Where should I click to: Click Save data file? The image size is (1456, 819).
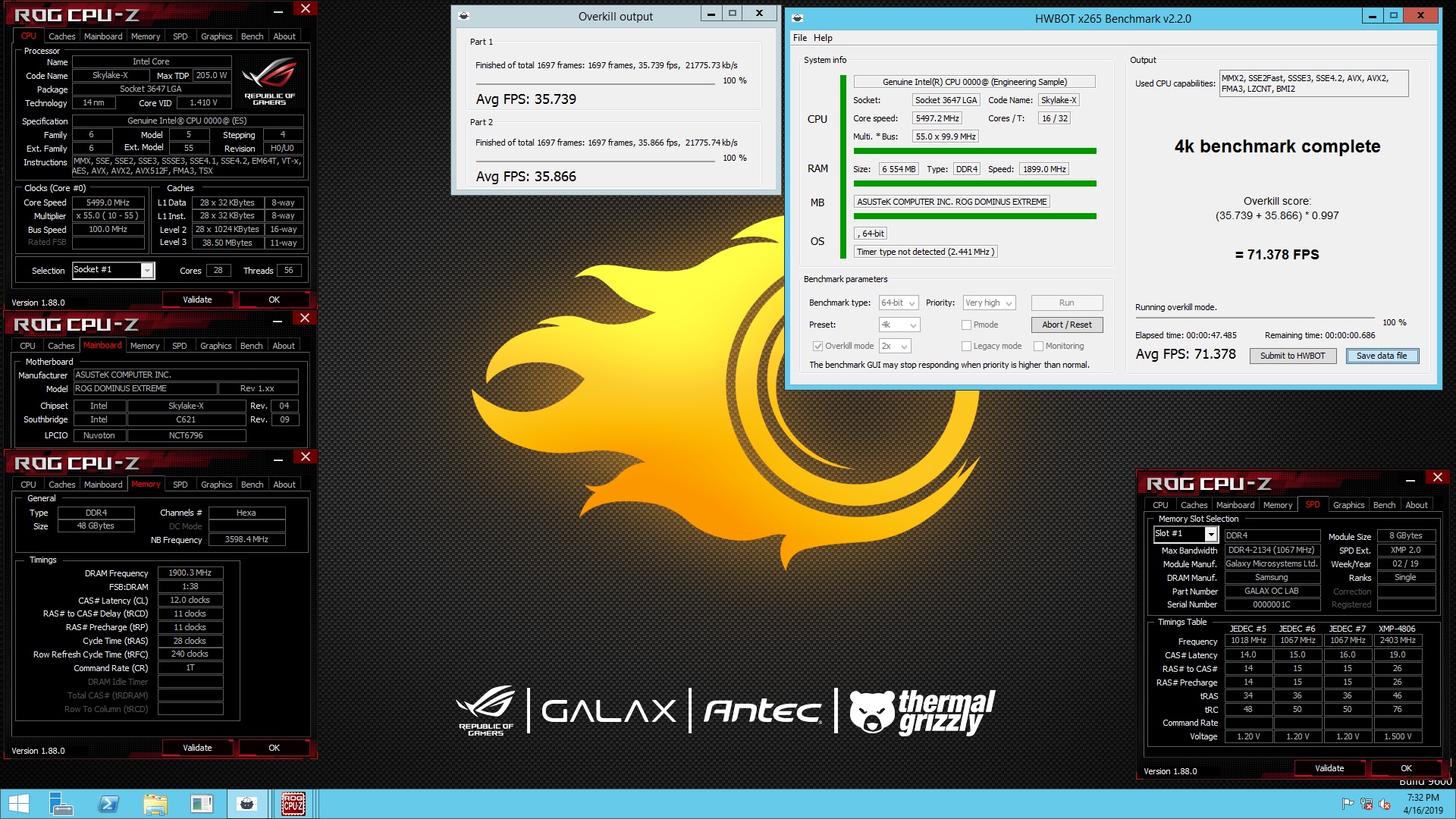coord(1382,356)
